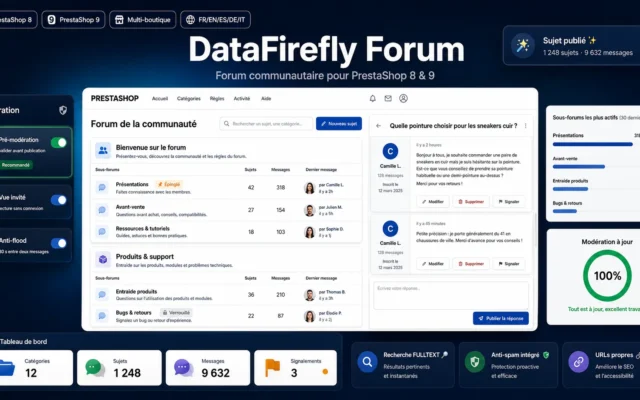The image size is (640, 400).
Task: Toggle the Vue invité switch
Action: 59,200
